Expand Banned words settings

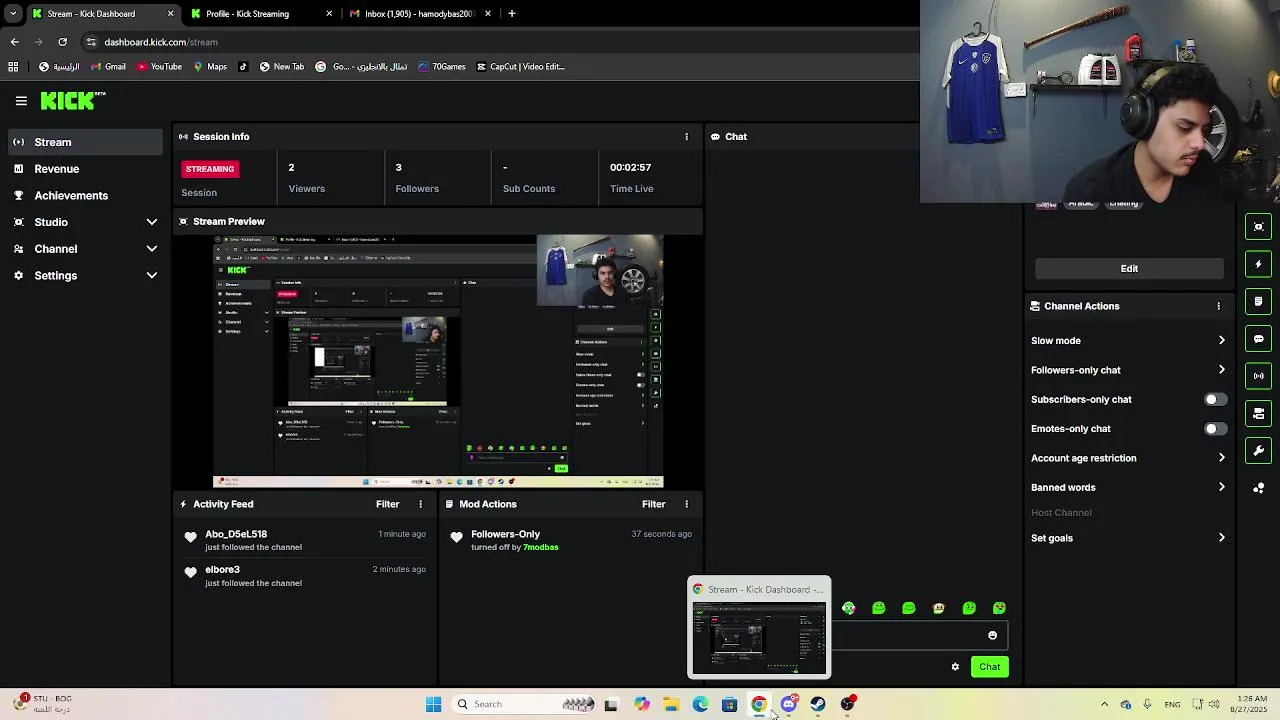click(1128, 488)
